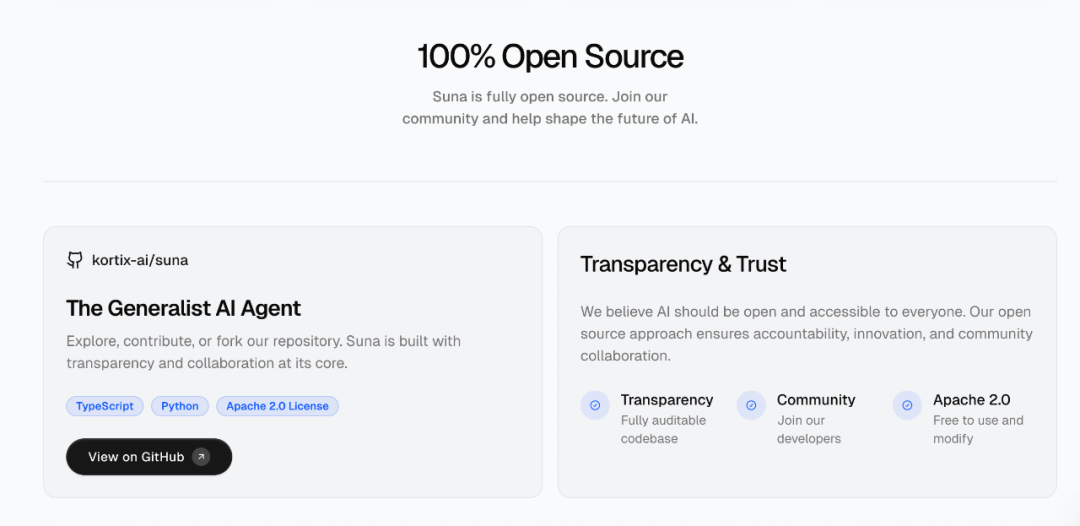1080x526 pixels.
Task: Click the GitHub octocat icon
Action: (74, 260)
